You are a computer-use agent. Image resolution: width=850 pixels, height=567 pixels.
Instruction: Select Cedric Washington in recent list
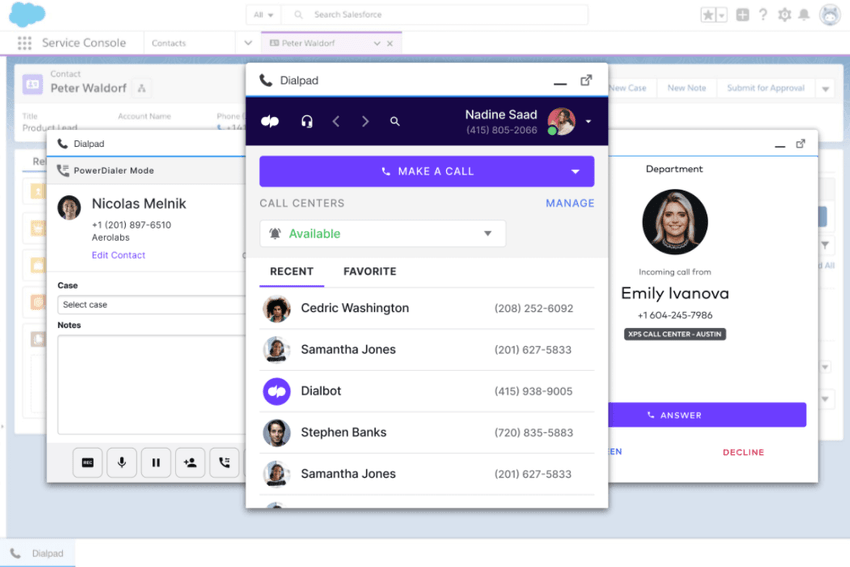point(427,308)
